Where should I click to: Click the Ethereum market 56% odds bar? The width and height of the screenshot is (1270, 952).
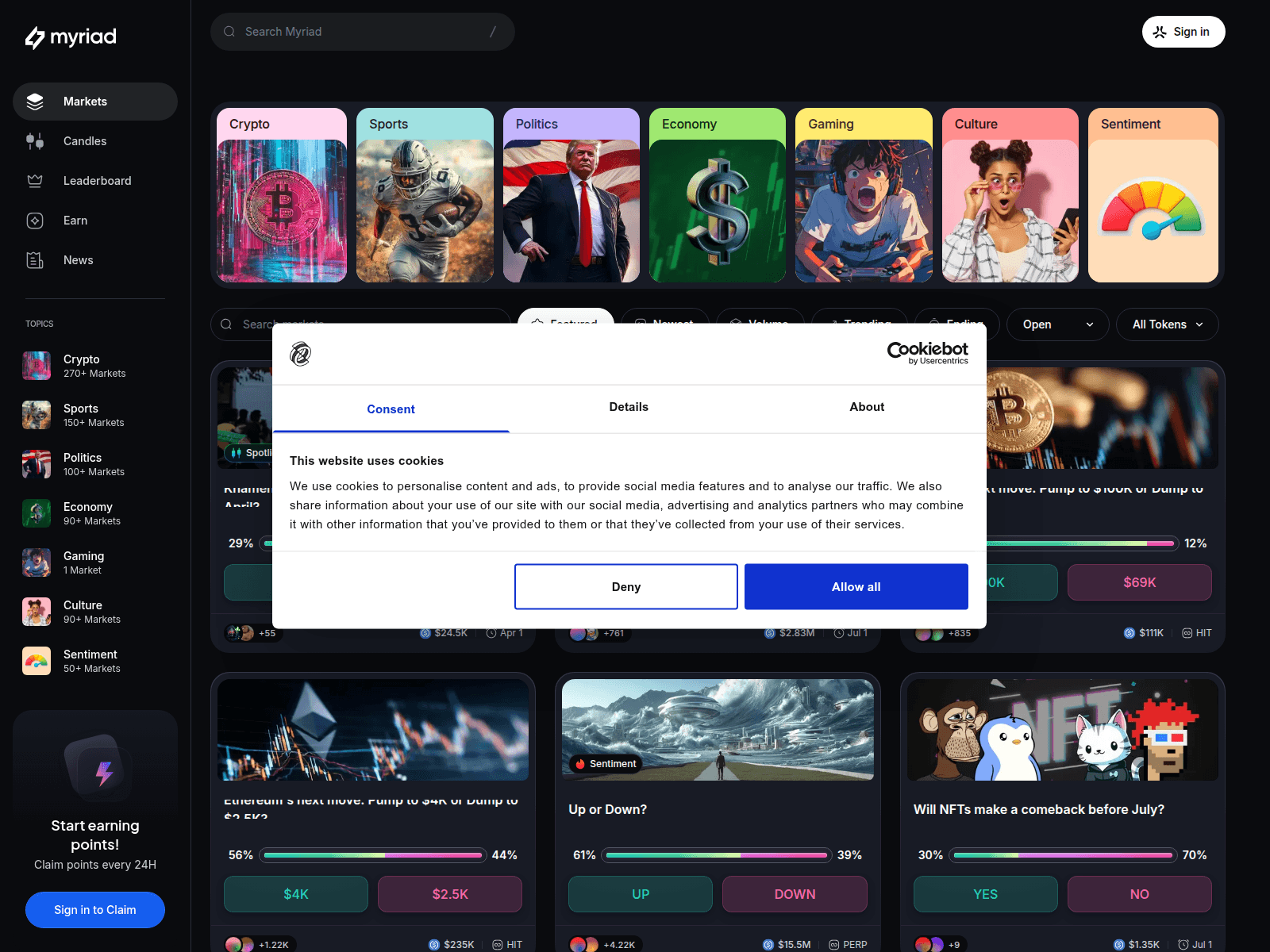[373, 855]
